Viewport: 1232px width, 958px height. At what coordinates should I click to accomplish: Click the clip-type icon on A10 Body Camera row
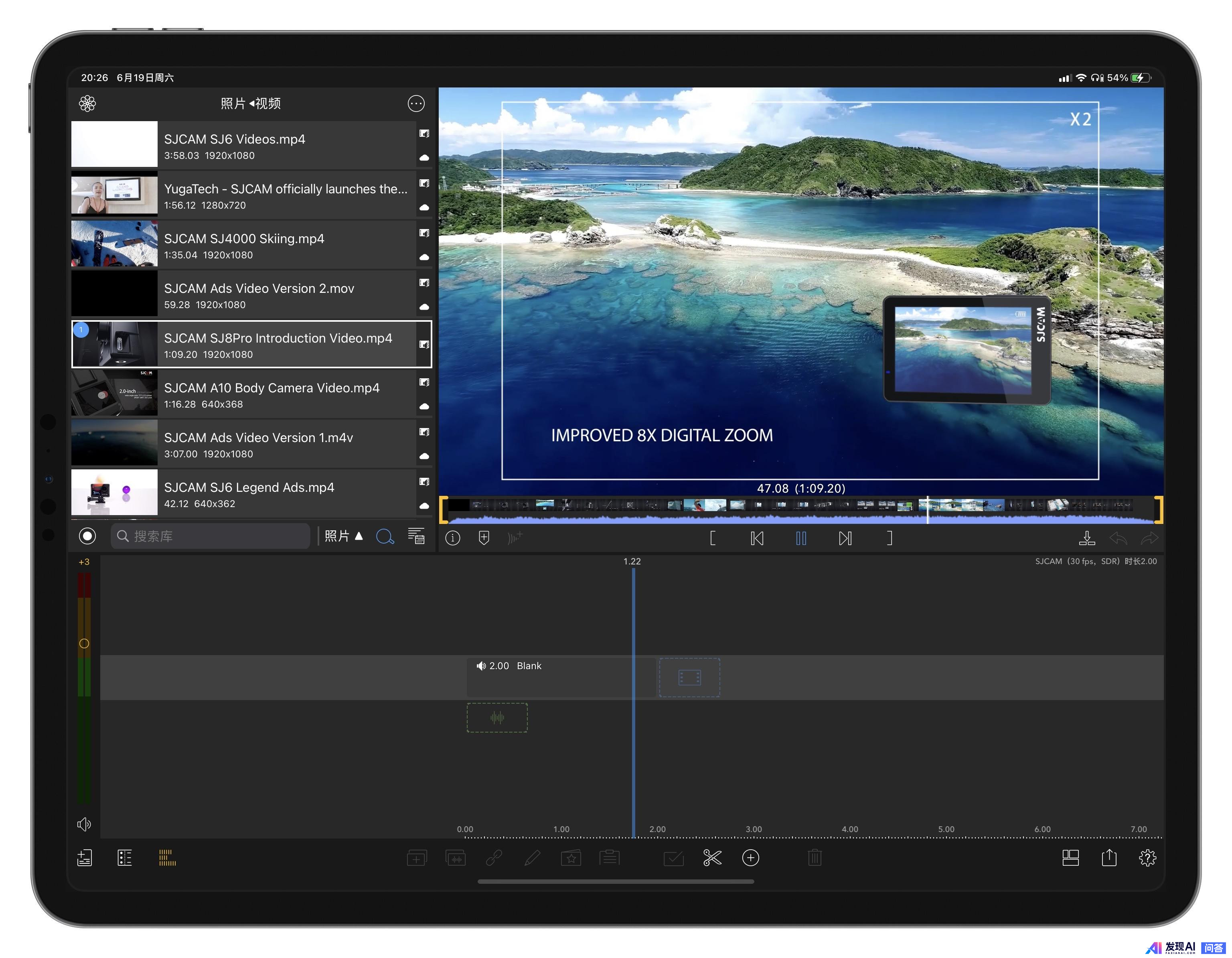point(424,382)
